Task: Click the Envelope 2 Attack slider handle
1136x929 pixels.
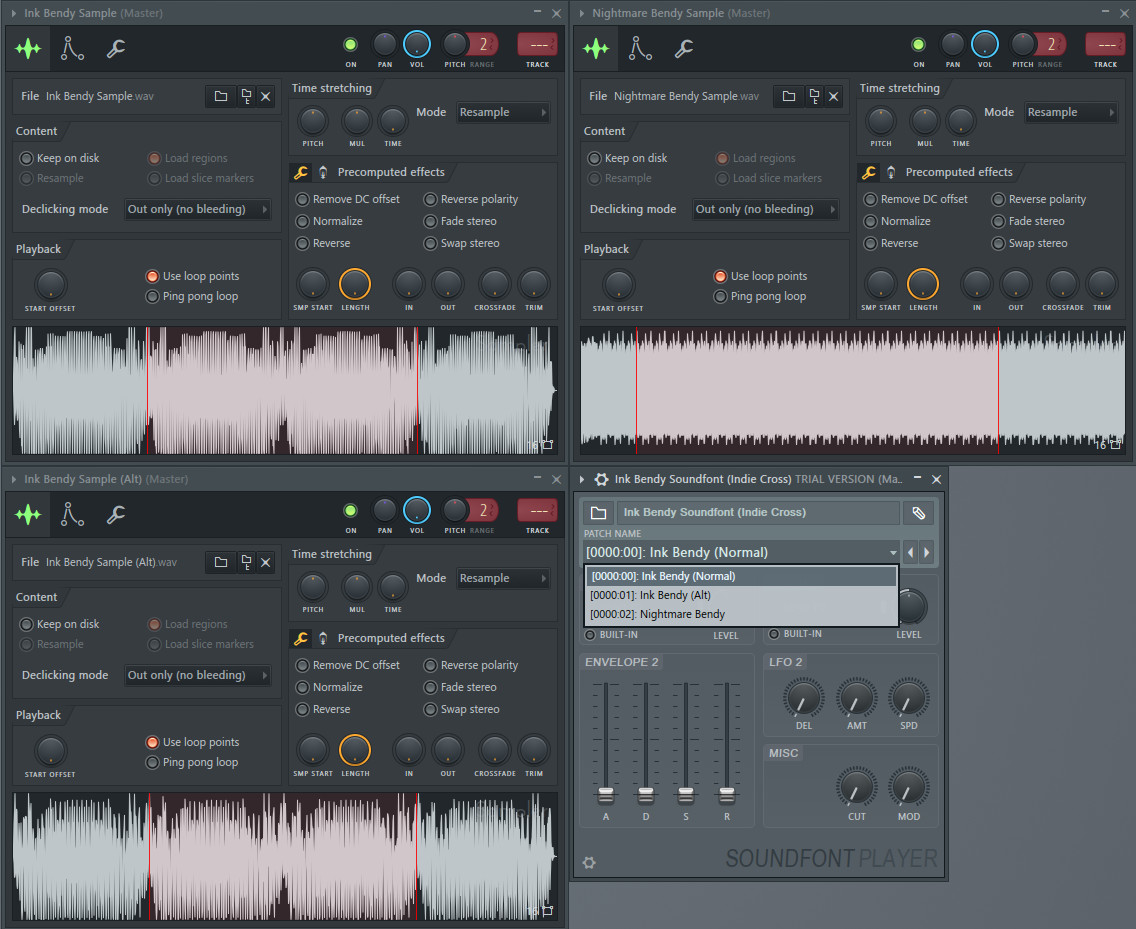Action: pos(605,795)
